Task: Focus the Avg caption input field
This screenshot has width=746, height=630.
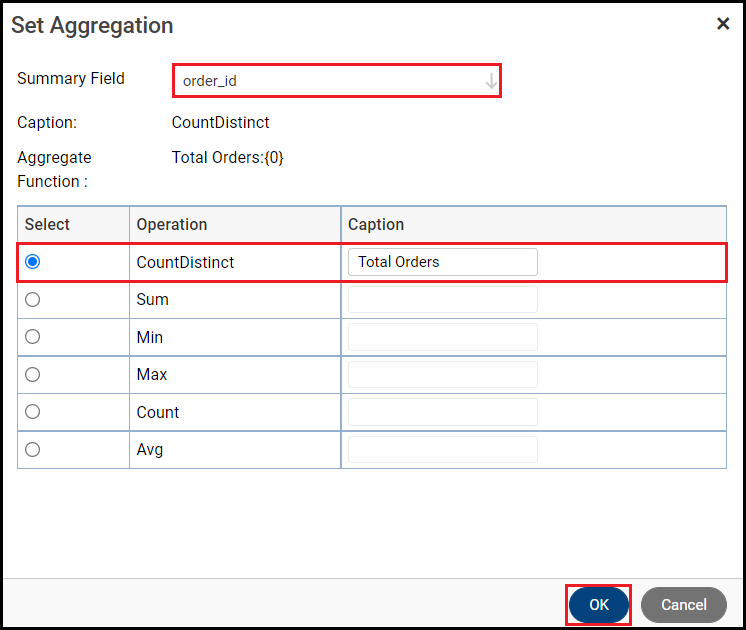Action: click(442, 449)
